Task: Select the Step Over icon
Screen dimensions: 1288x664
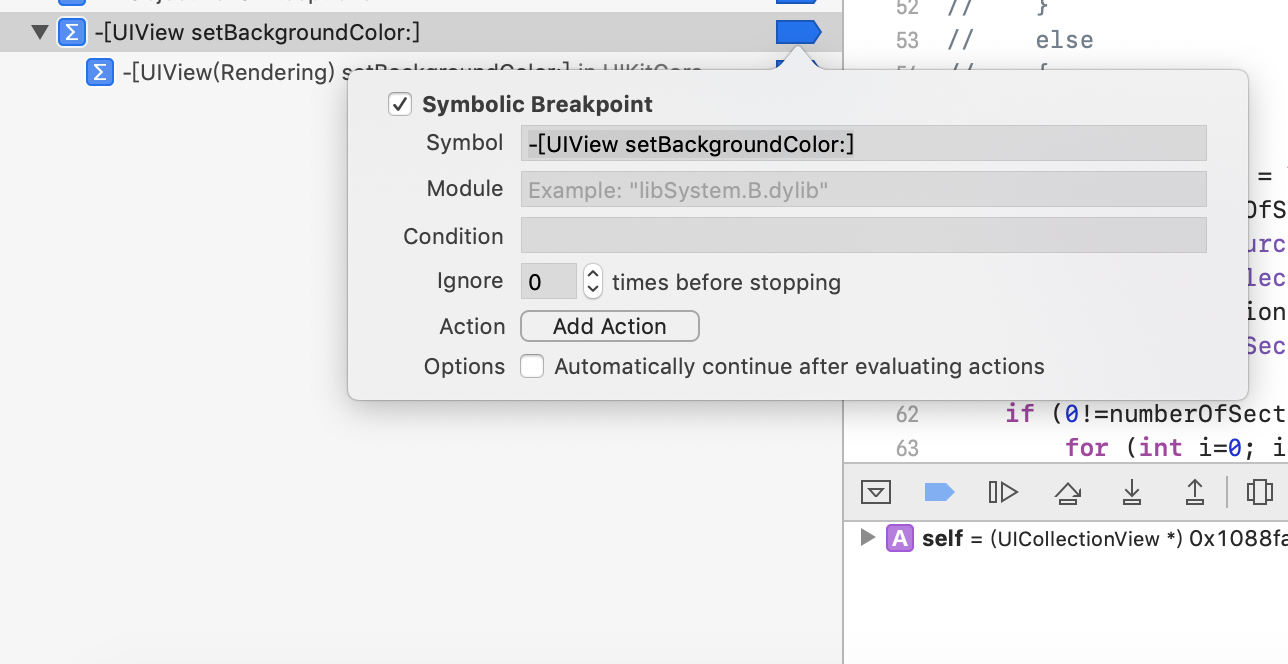Action: click(x=1068, y=492)
